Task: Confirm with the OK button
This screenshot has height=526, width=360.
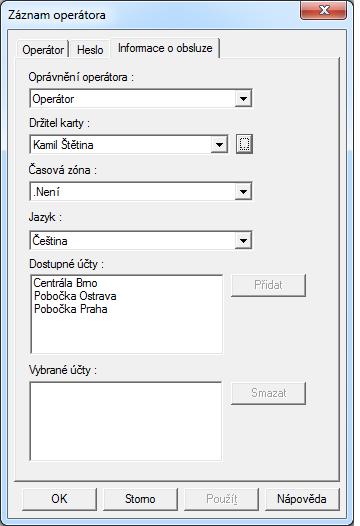Action: click(x=59, y=499)
